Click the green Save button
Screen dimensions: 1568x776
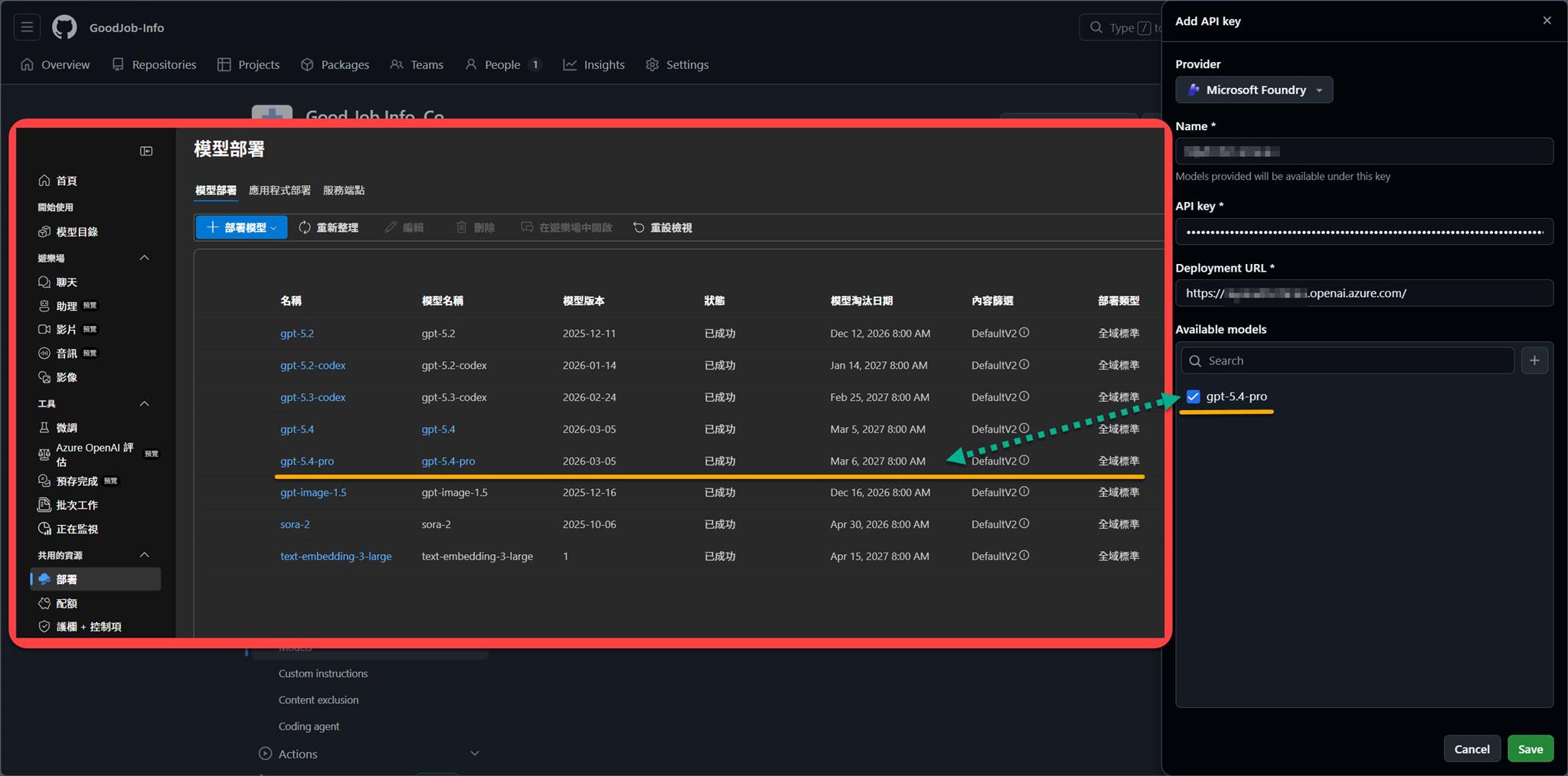click(1530, 748)
